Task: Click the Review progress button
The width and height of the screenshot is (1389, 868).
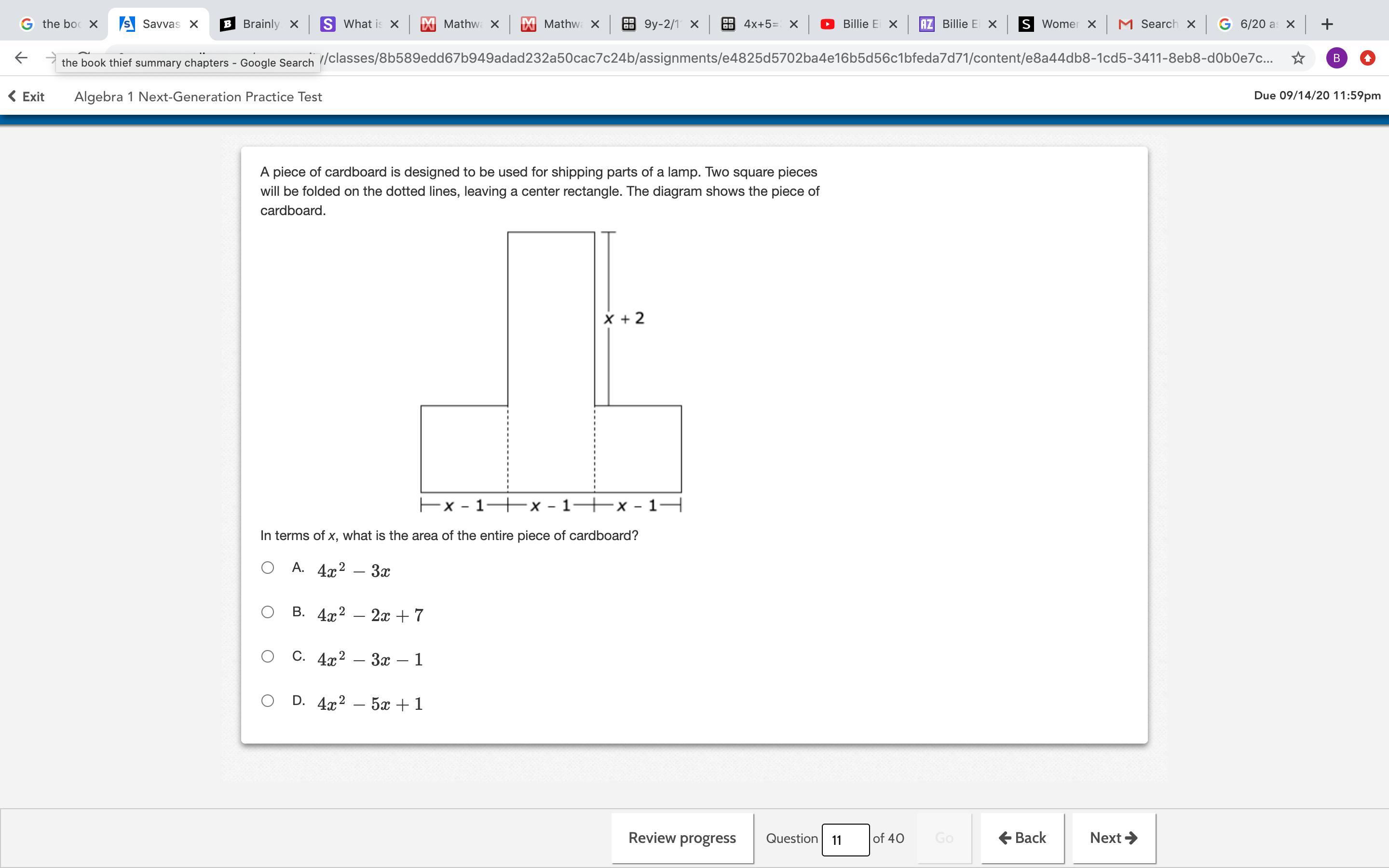Action: pos(682,838)
